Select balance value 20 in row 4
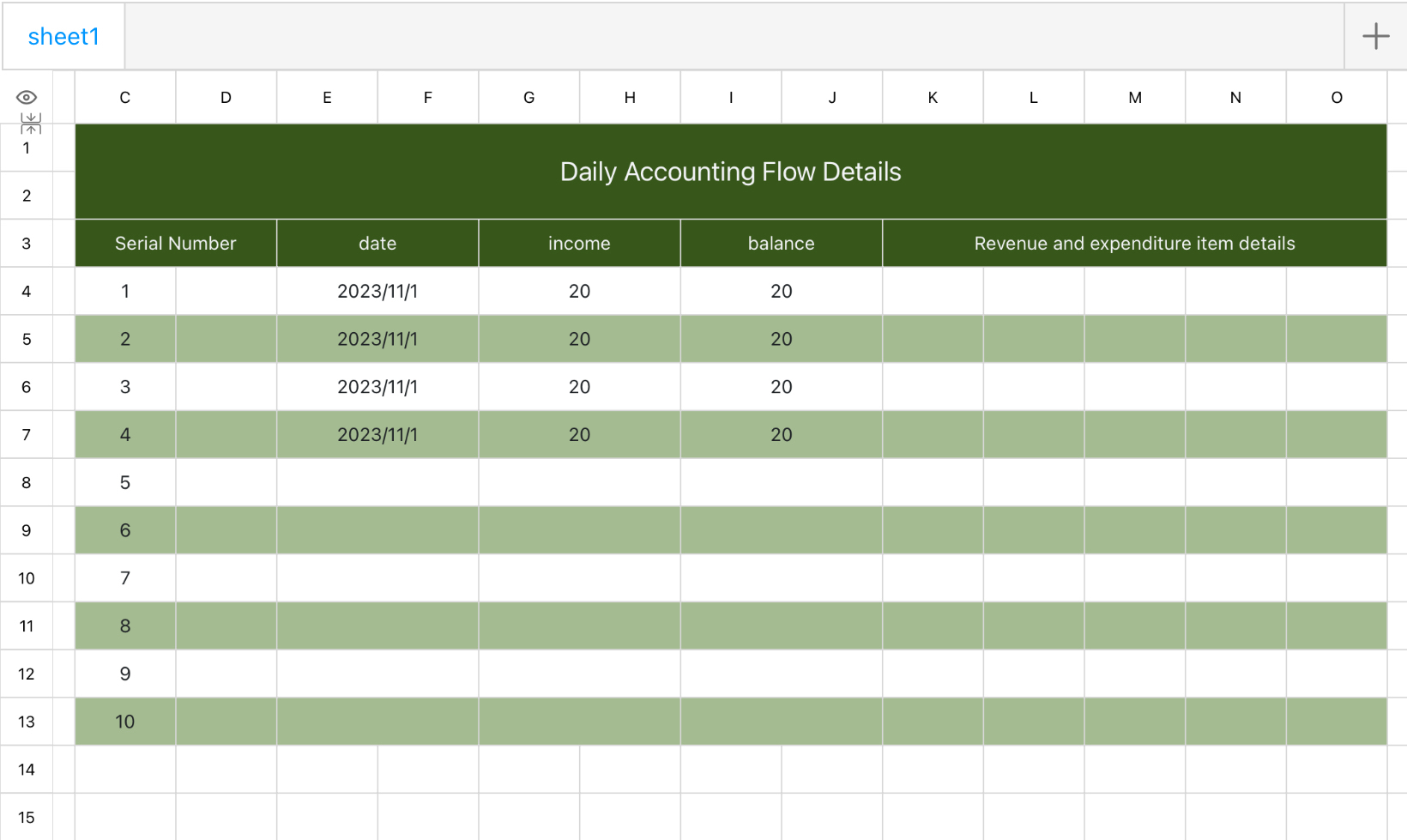 (x=782, y=292)
